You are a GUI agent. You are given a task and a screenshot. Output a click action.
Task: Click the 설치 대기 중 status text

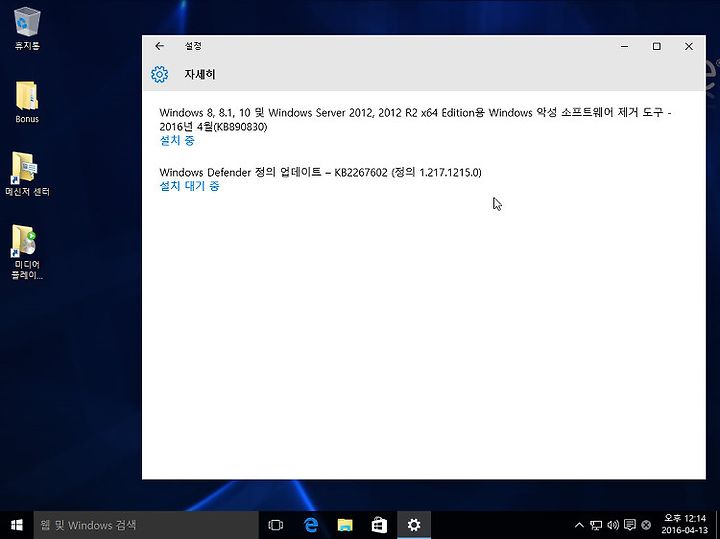pos(189,185)
